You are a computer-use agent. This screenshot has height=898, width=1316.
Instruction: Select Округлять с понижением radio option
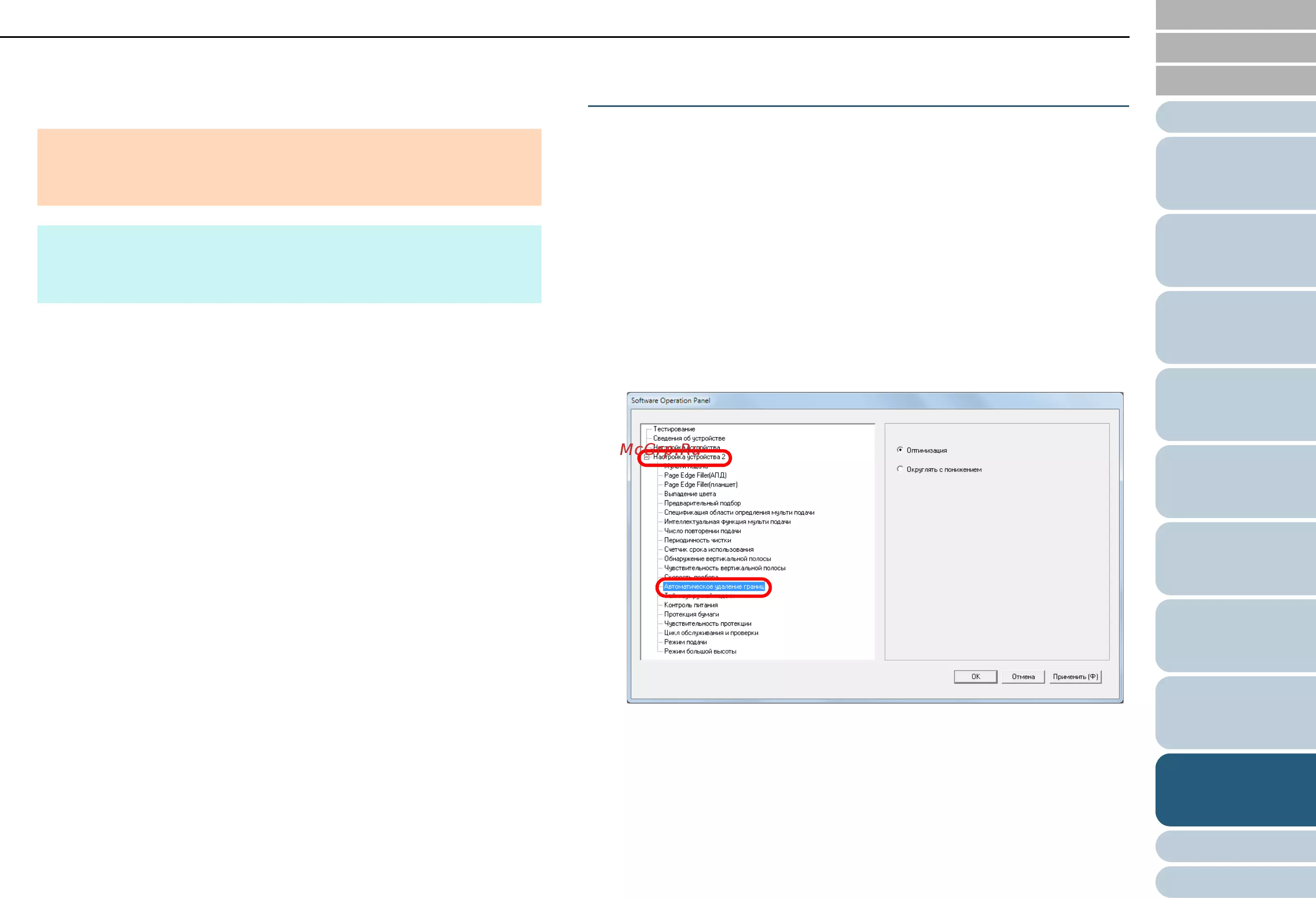pos(900,469)
